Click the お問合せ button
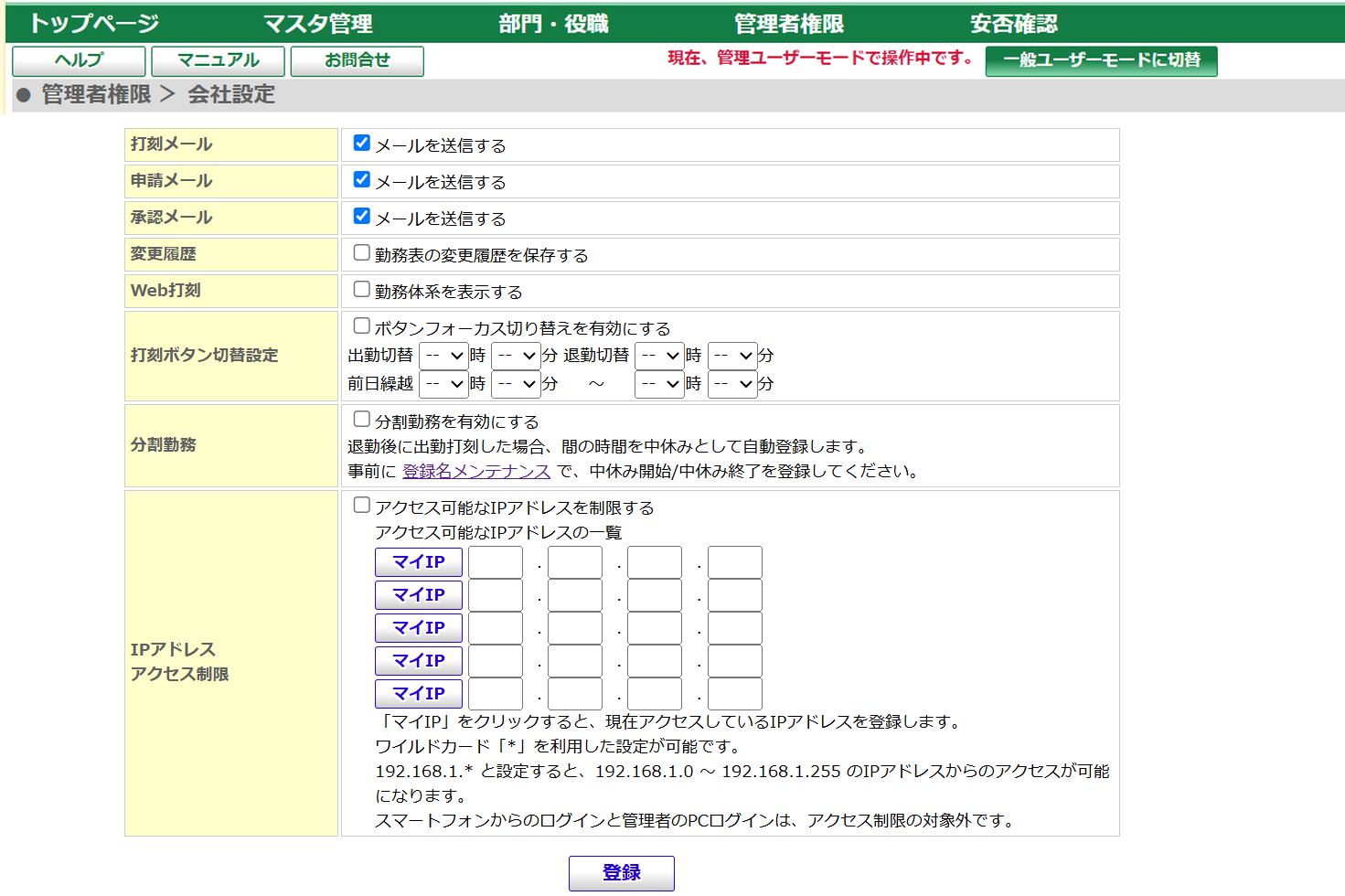The height and width of the screenshot is (896, 1345). pyautogui.click(x=357, y=61)
